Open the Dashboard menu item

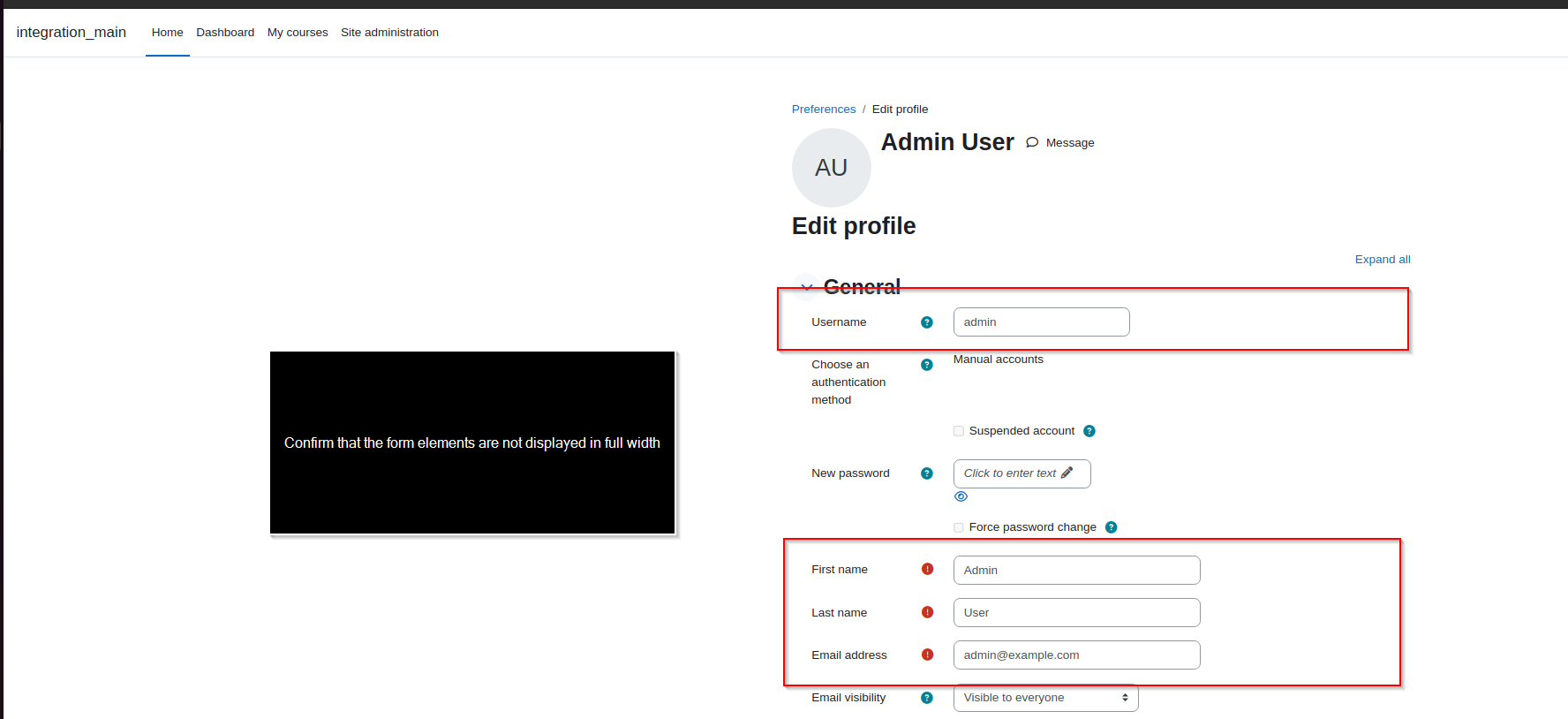point(225,33)
